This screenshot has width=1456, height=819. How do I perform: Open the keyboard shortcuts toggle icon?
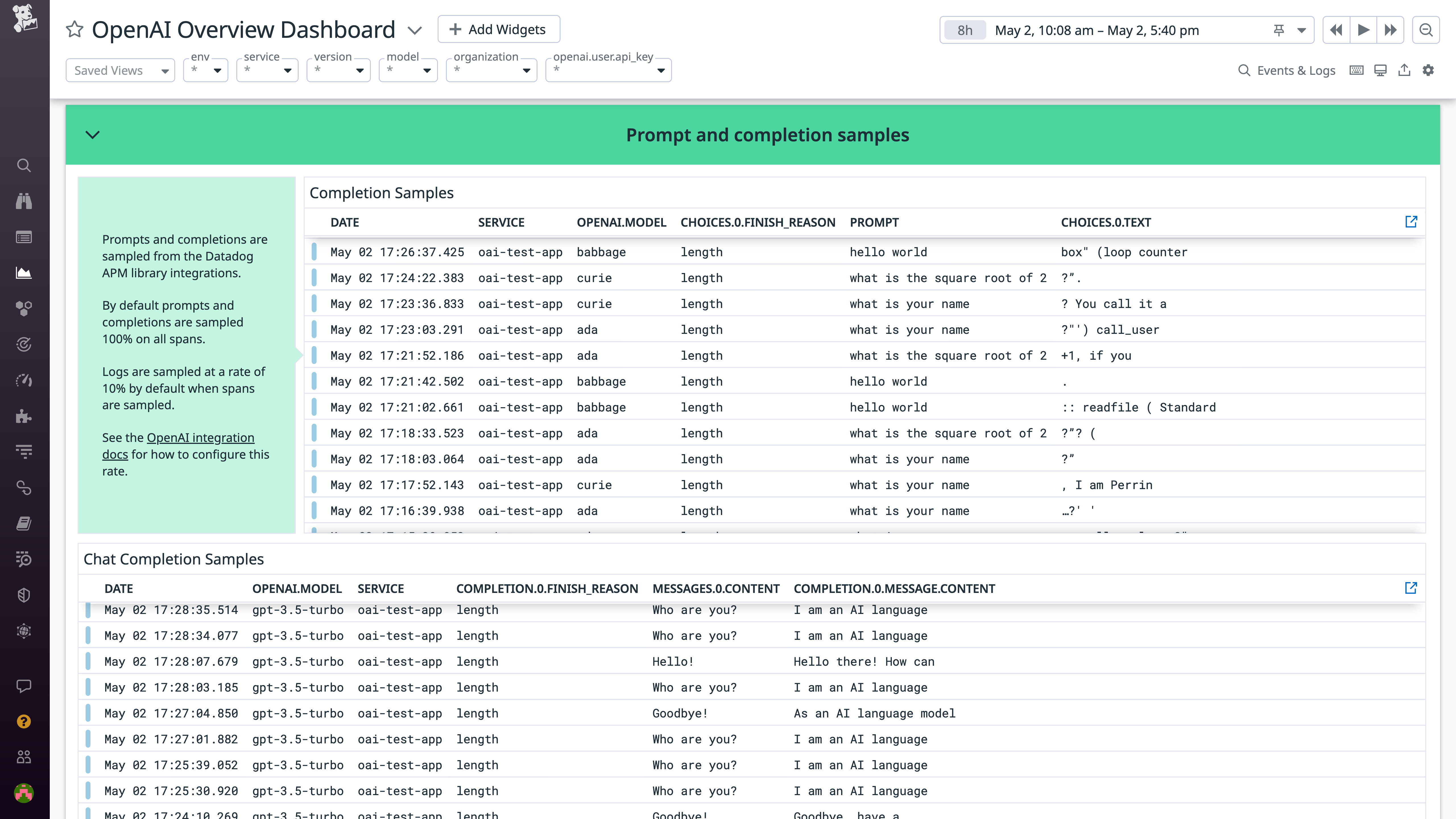click(1356, 70)
